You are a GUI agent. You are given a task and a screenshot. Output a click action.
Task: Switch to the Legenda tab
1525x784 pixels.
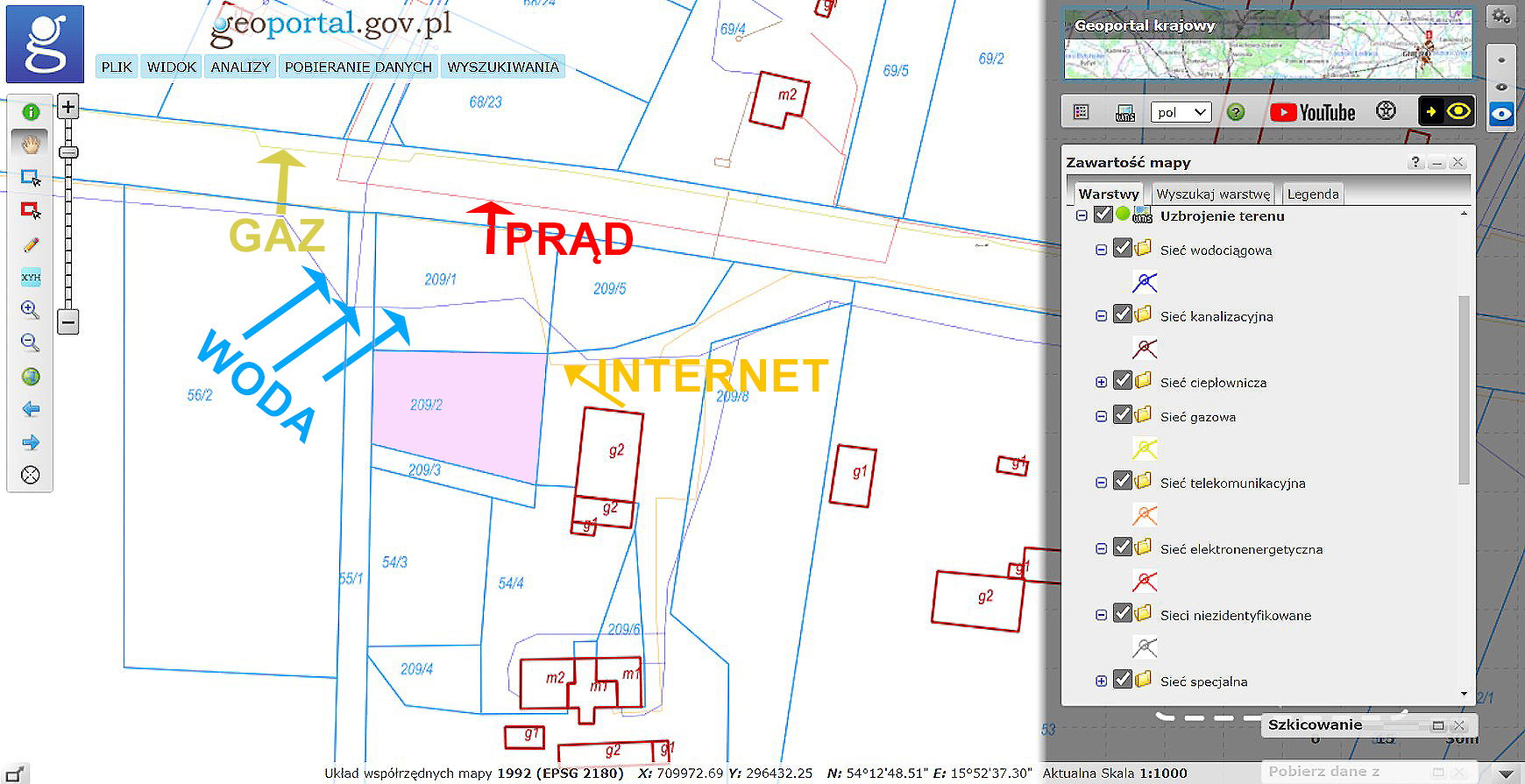(1312, 194)
